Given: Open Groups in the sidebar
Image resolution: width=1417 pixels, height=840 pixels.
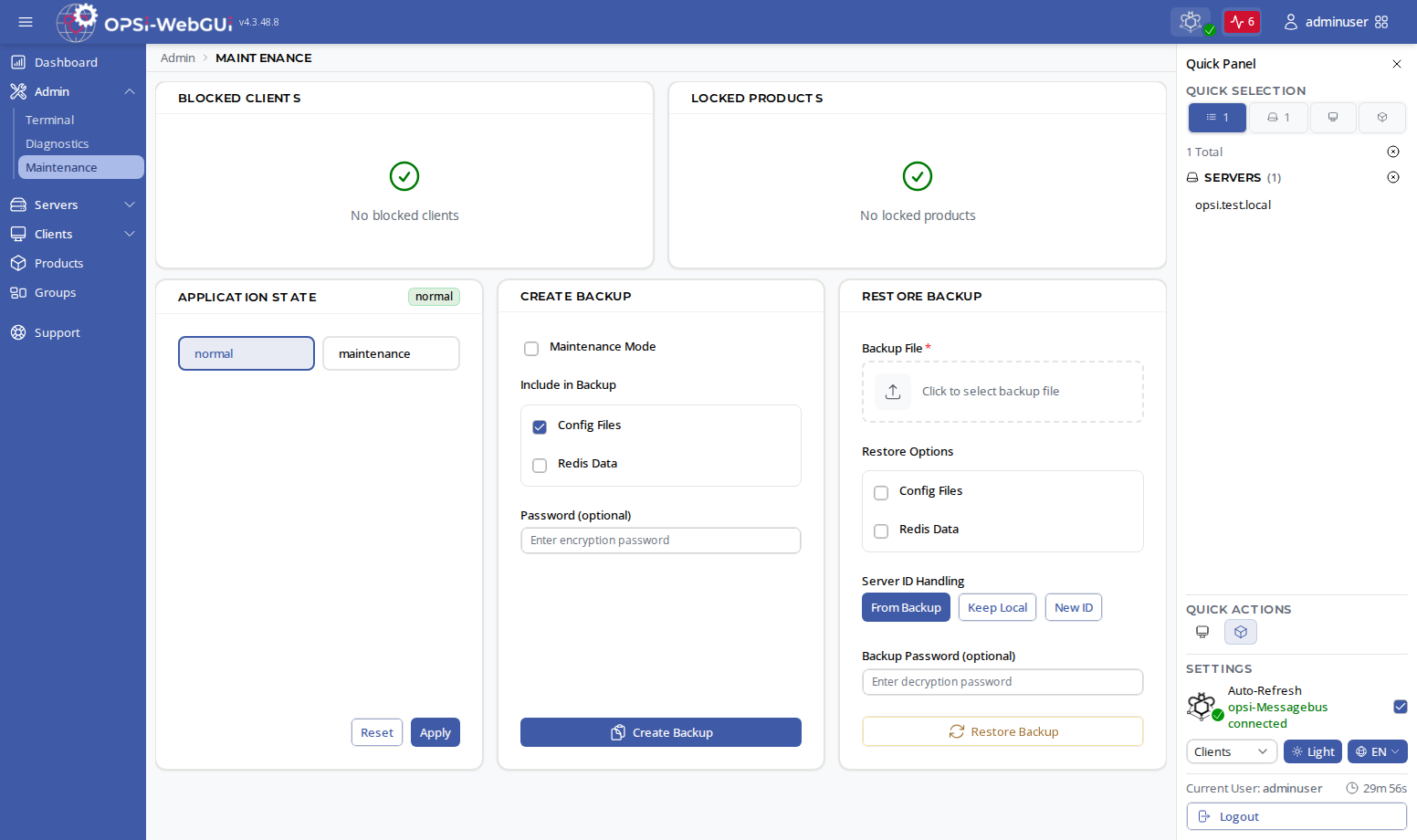Looking at the screenshot, I should coord(73,292).
